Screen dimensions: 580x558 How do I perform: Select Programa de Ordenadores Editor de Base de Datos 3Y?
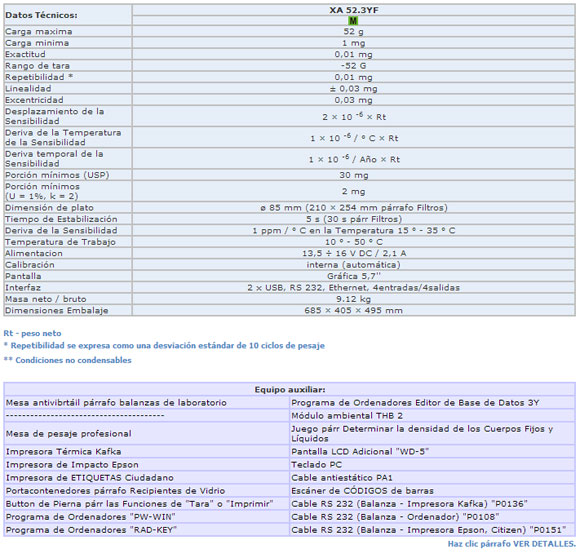click(x=415, y=403)
